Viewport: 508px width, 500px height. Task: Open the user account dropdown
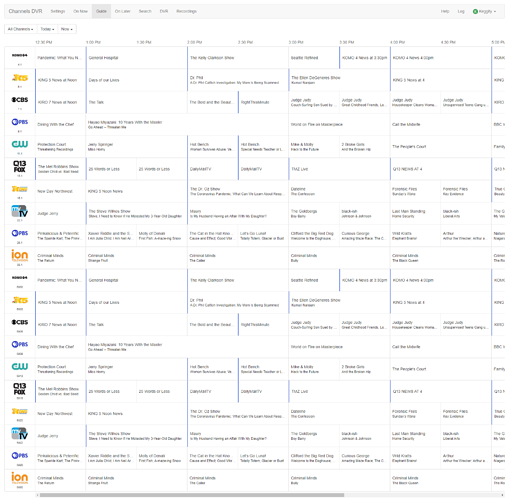tap(484, 11)
